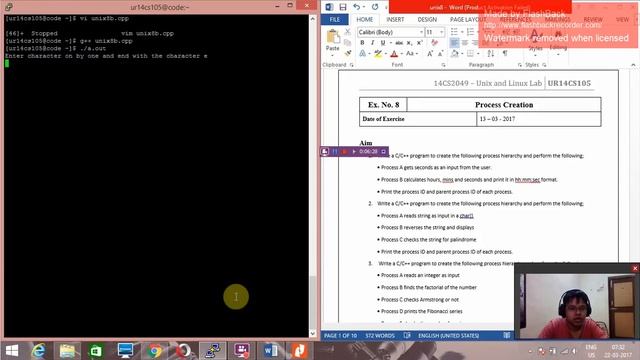Switch to the VIEW ribbon tab
Screen dimensions: 640x360
(622, 20)
